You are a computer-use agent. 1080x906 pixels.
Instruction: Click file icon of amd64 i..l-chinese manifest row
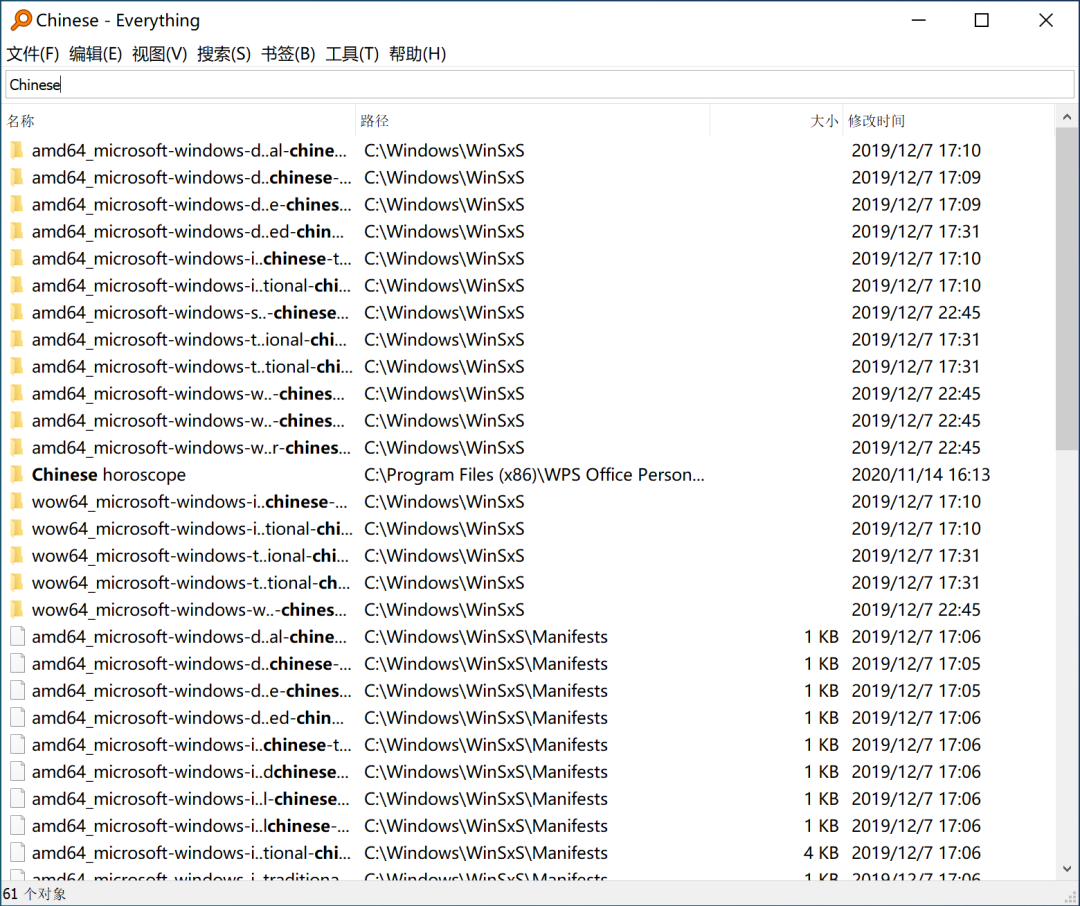coord(17,799)
